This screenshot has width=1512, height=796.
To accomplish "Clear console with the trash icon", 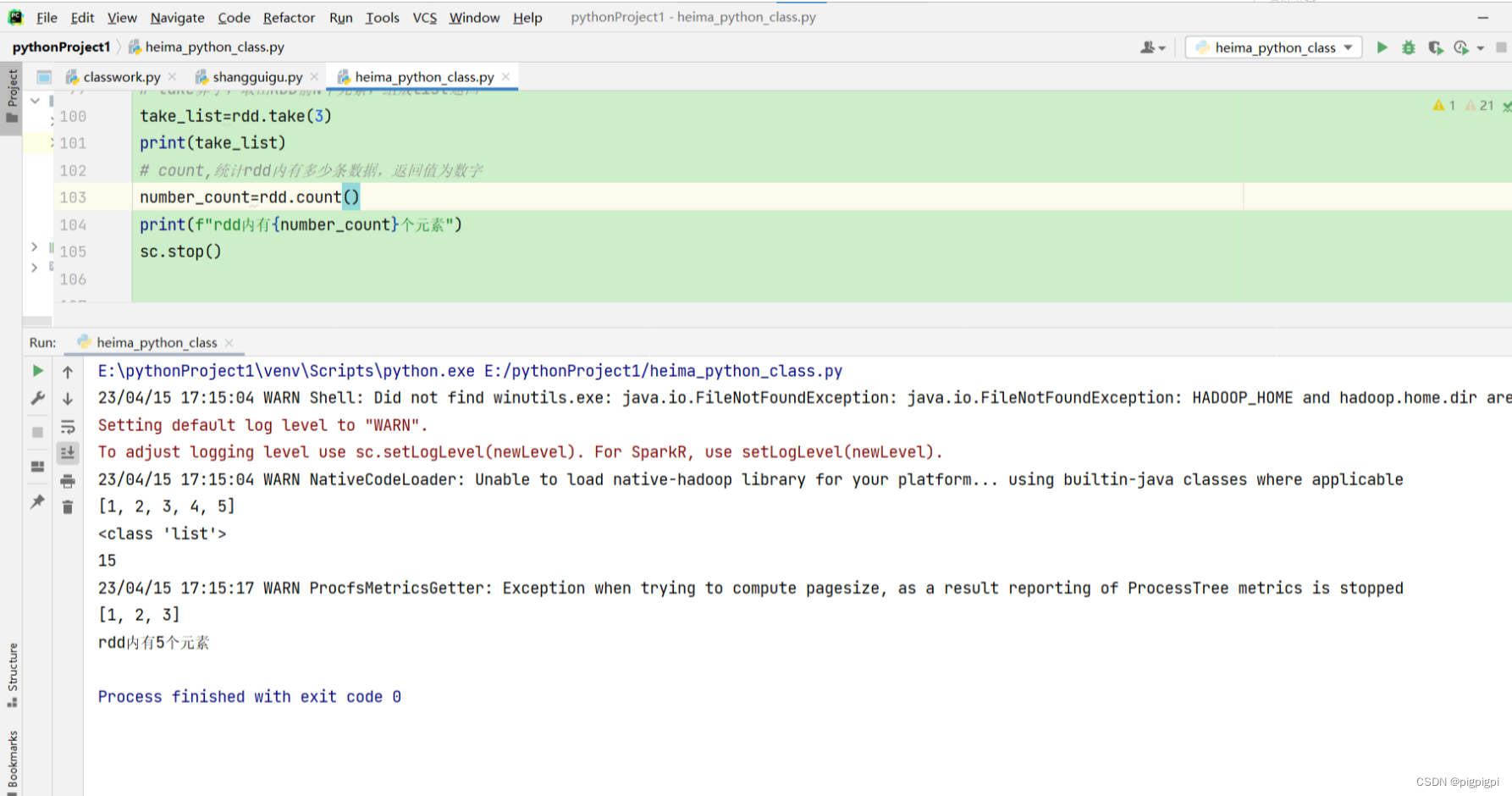I will tap(68, 507).
